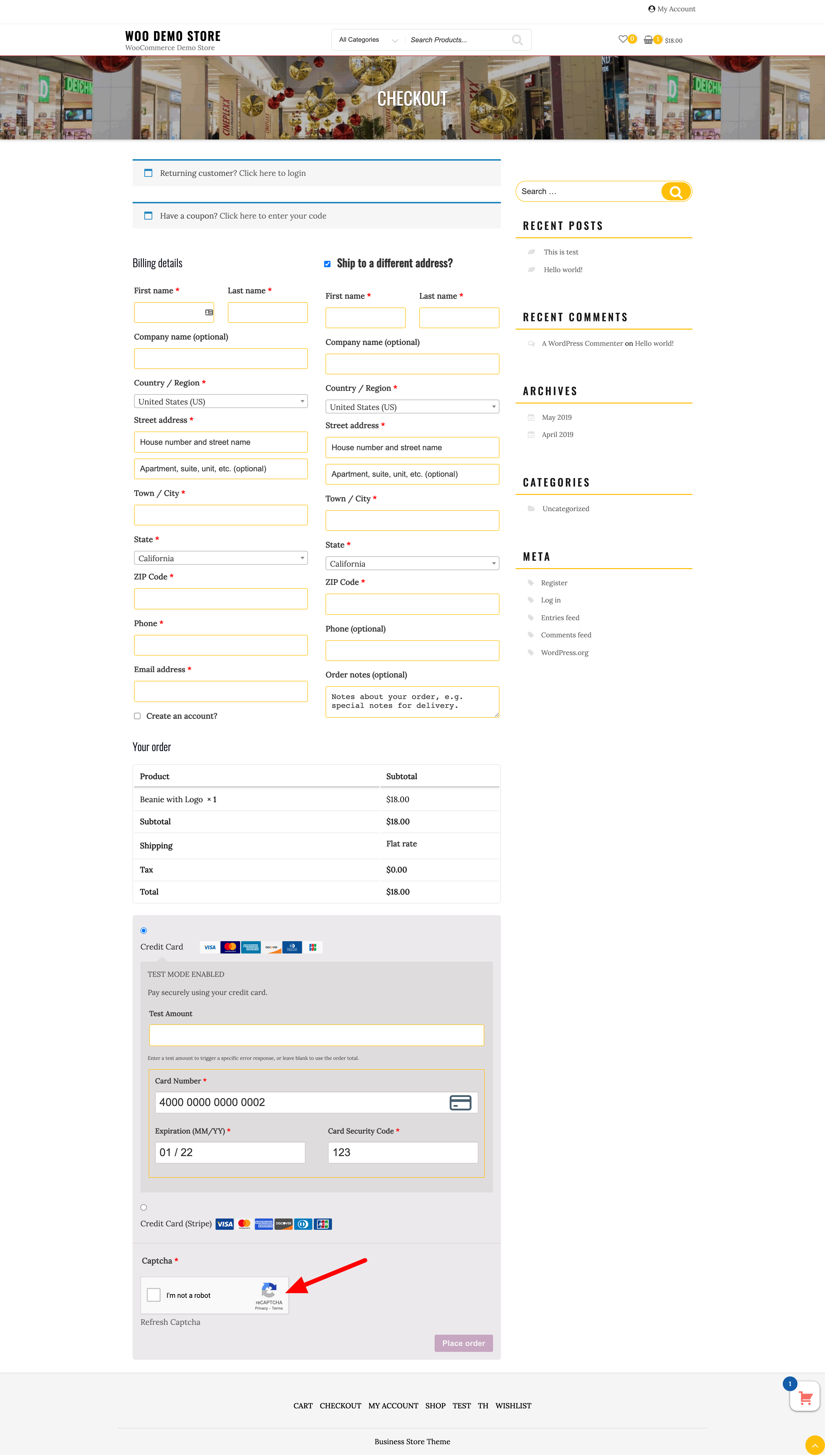The image size is (825, 1456).
Task: Open MY ACCOUNT footer menu item
Action: tap(393, 1406)
